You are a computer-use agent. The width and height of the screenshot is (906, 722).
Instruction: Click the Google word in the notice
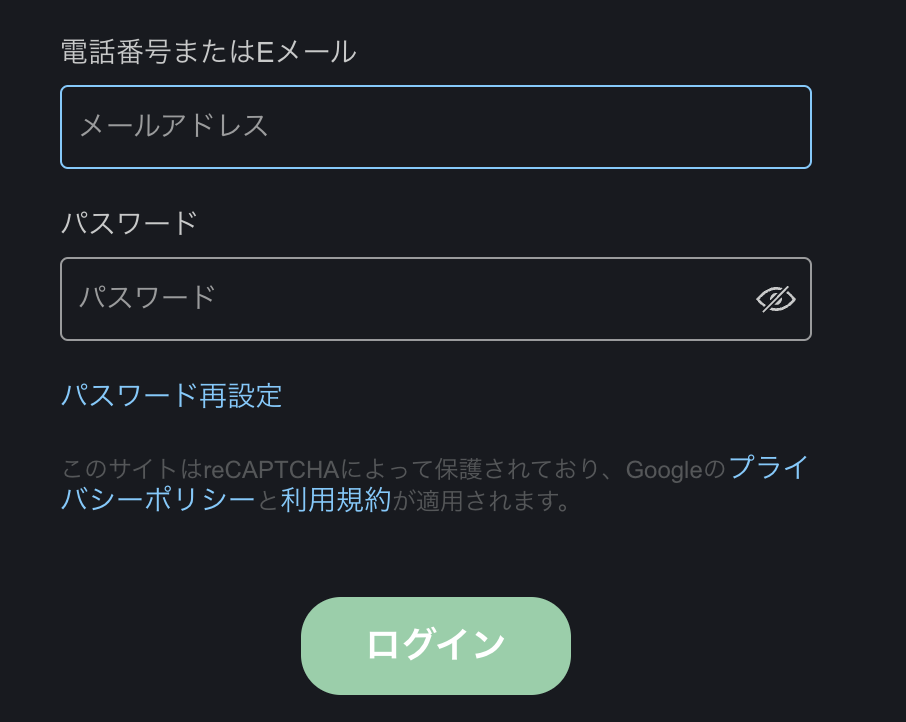pyautogui.click(x=664, y=470)
